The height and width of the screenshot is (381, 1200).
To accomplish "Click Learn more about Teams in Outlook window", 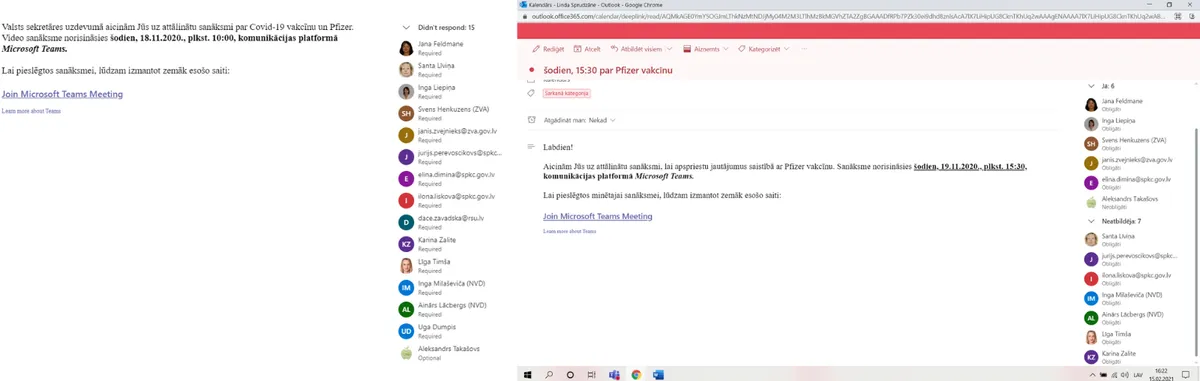I will tap(569, 231).
